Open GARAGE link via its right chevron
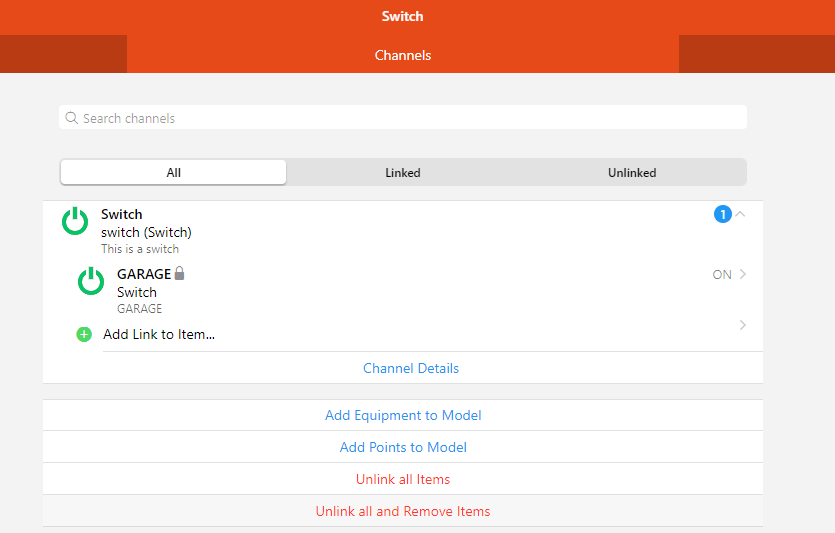 coord(742,275)
